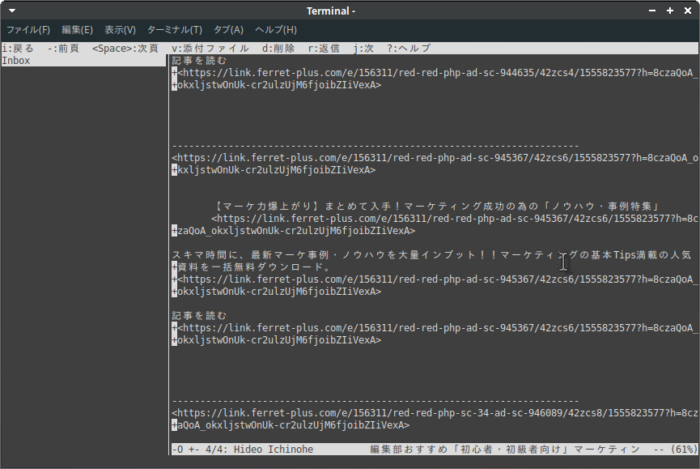Open the ヘルプ(H) menu
This screenshot has height=469, width=700.
click(276, 30)
